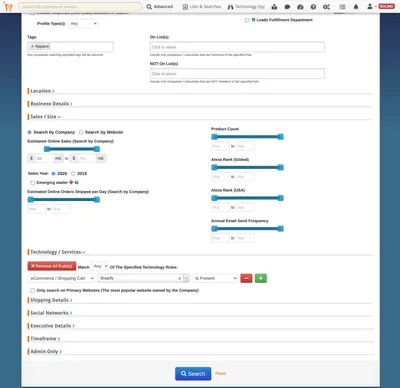Check Leads Fulfillment Department checkbox
Image resolution: width=400 pixels, height=388 pixels.
[247, 20]
